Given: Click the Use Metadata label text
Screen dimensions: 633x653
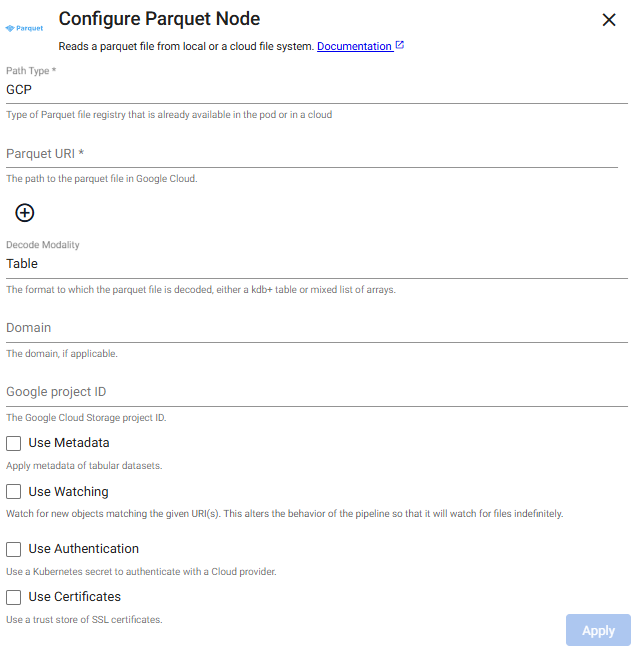Looking at the screenshot, I should coord(69,443).
